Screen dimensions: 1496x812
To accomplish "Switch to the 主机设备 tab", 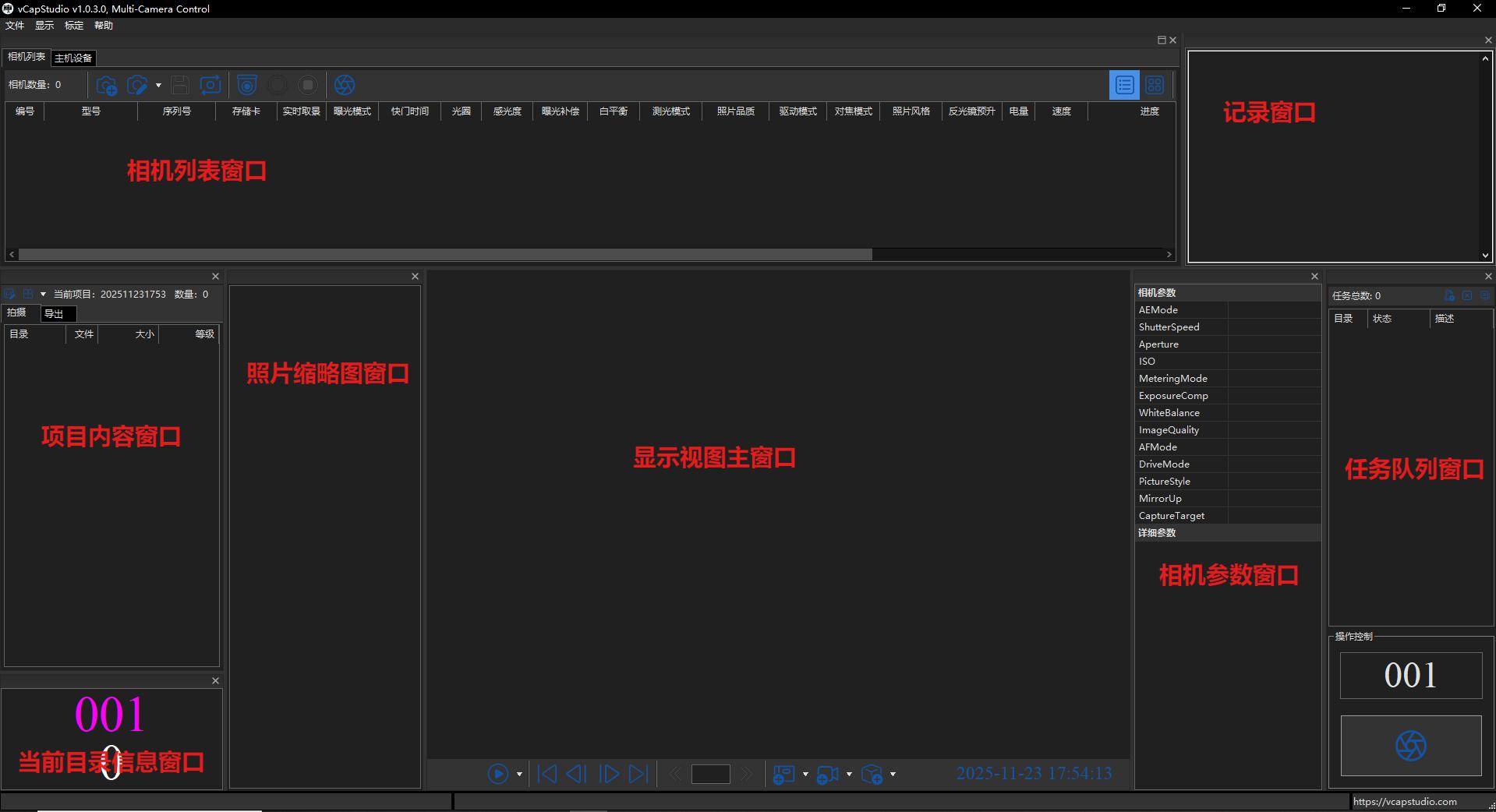I will click(x=73, y=58).
